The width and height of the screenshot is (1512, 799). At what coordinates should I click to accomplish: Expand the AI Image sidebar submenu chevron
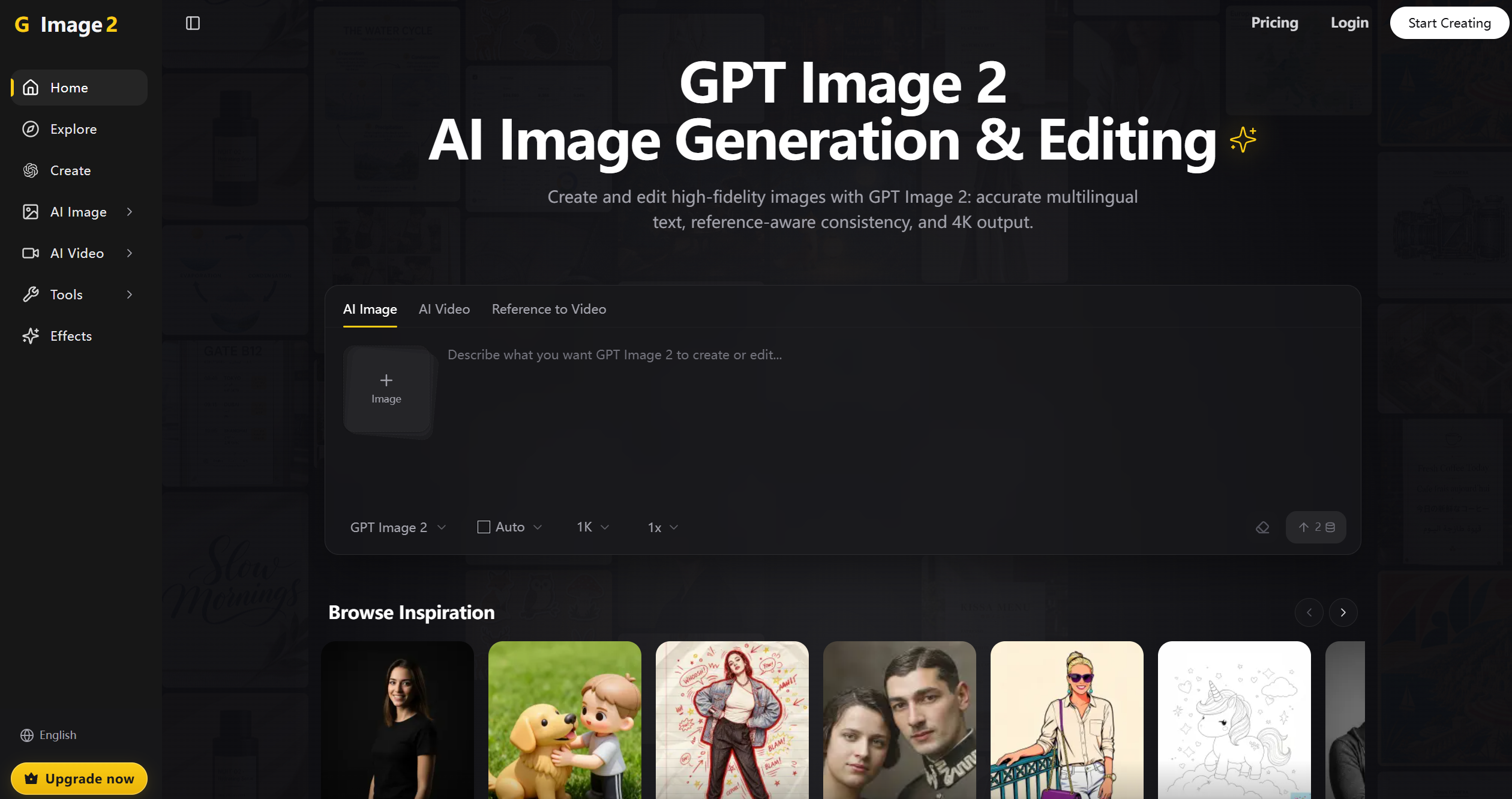(130, 212)
